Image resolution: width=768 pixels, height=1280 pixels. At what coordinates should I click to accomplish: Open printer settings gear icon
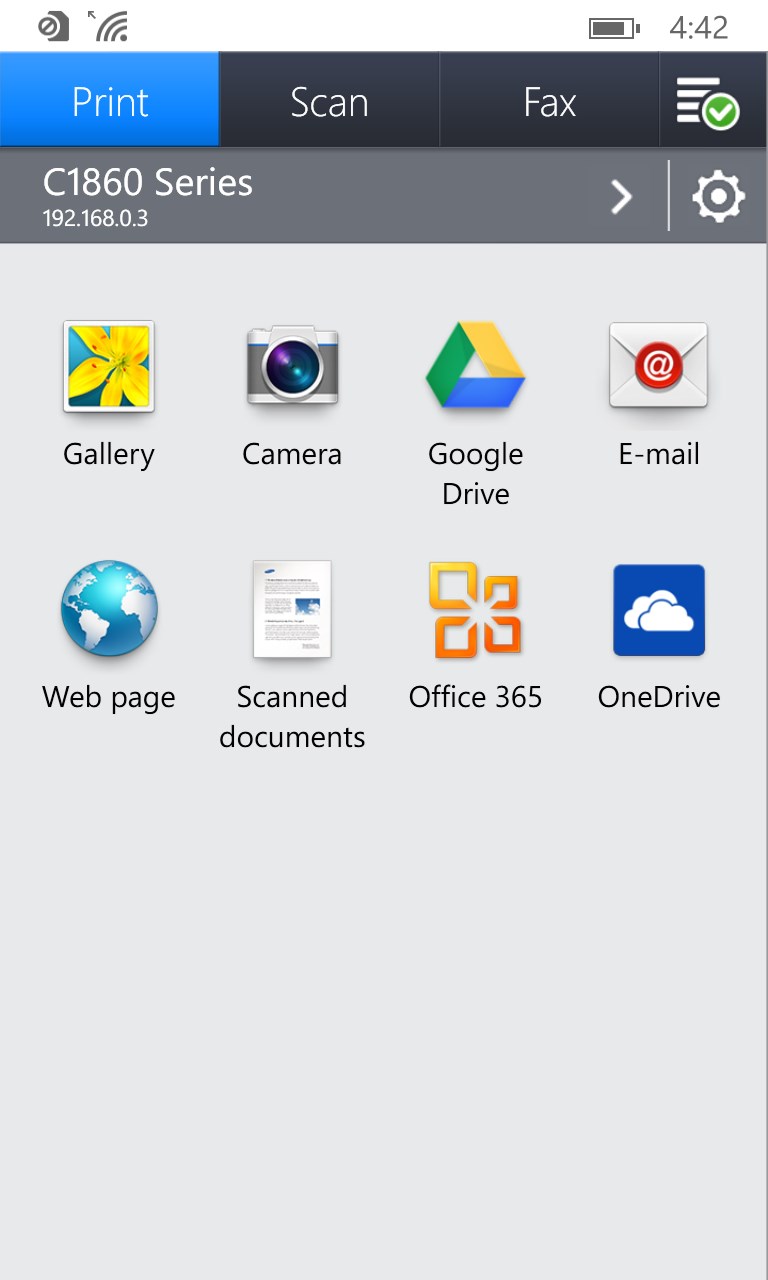[719, 197]
